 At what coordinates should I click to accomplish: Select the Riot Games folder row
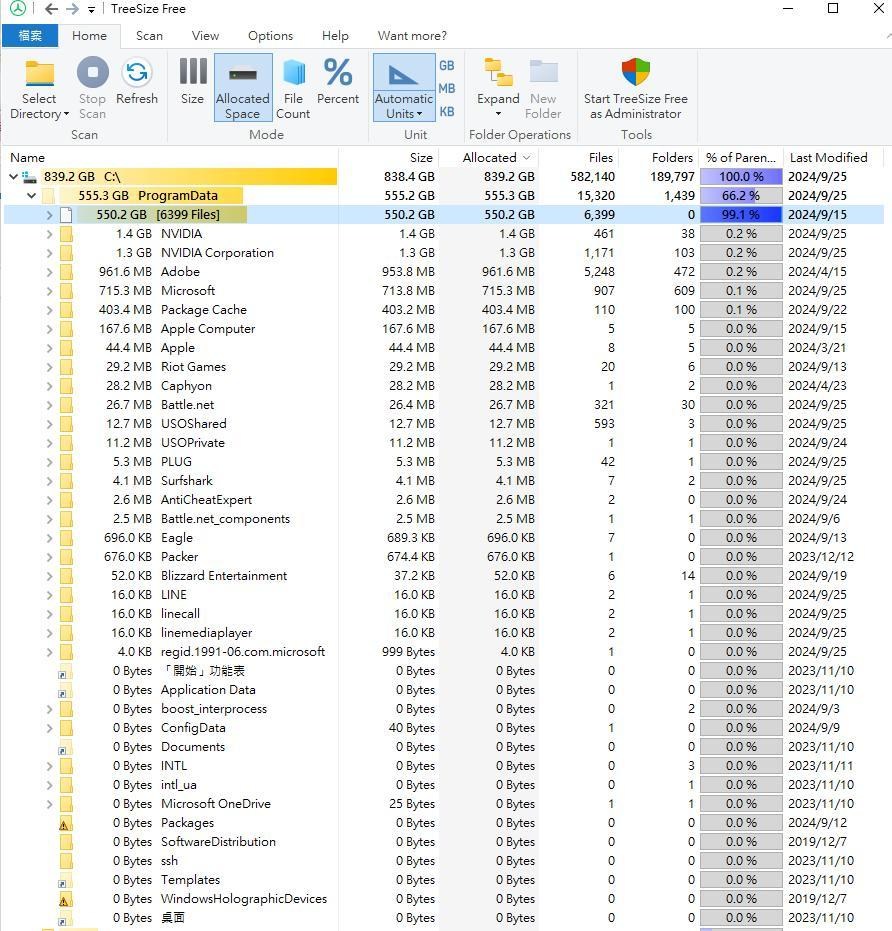(193, 367)
